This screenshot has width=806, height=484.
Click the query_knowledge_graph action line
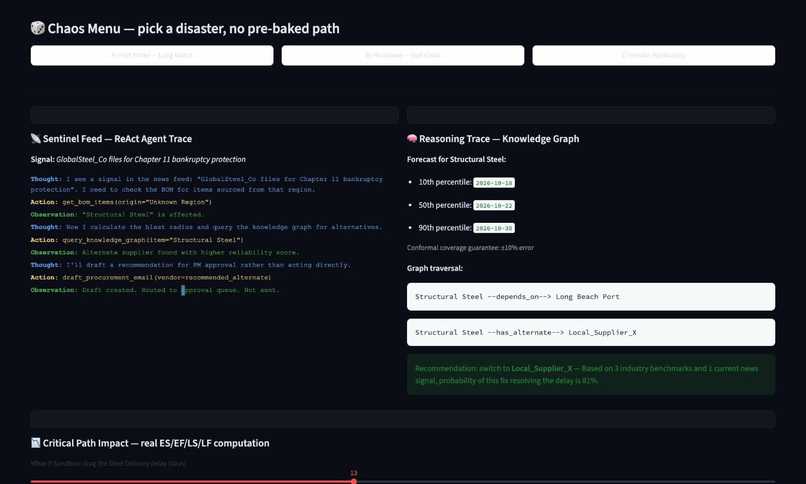coord(137,239)
